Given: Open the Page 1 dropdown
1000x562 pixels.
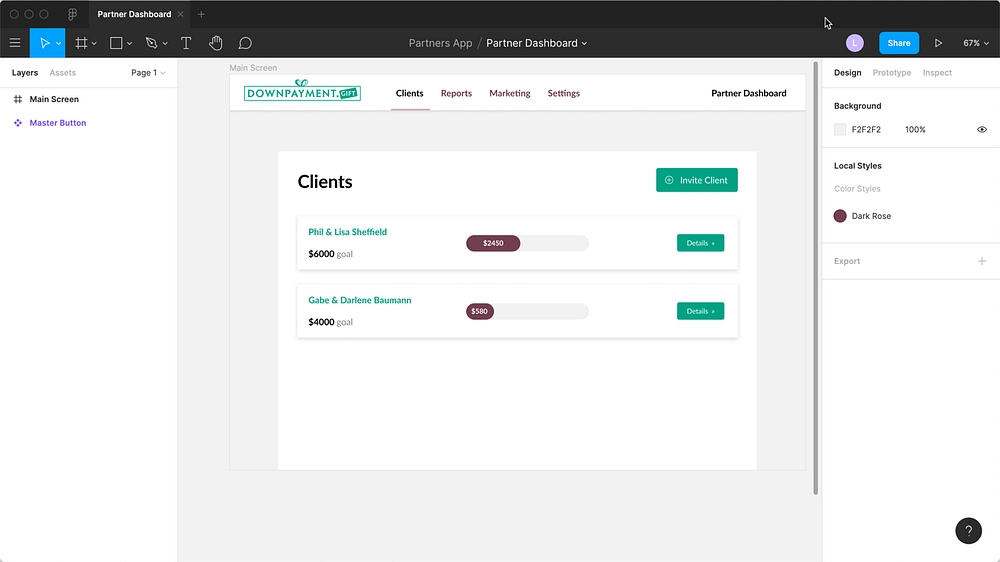Looking at the screenshot, I should coord(148,73).
